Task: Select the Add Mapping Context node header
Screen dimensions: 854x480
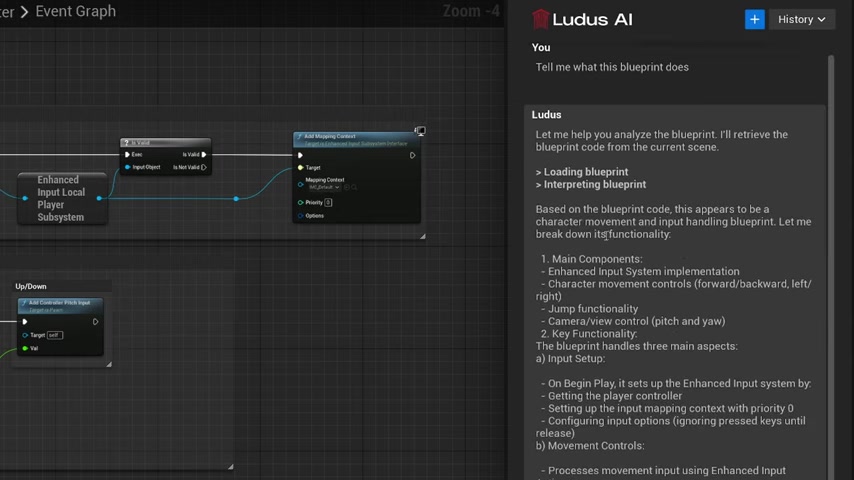Action: click(356, 139)
